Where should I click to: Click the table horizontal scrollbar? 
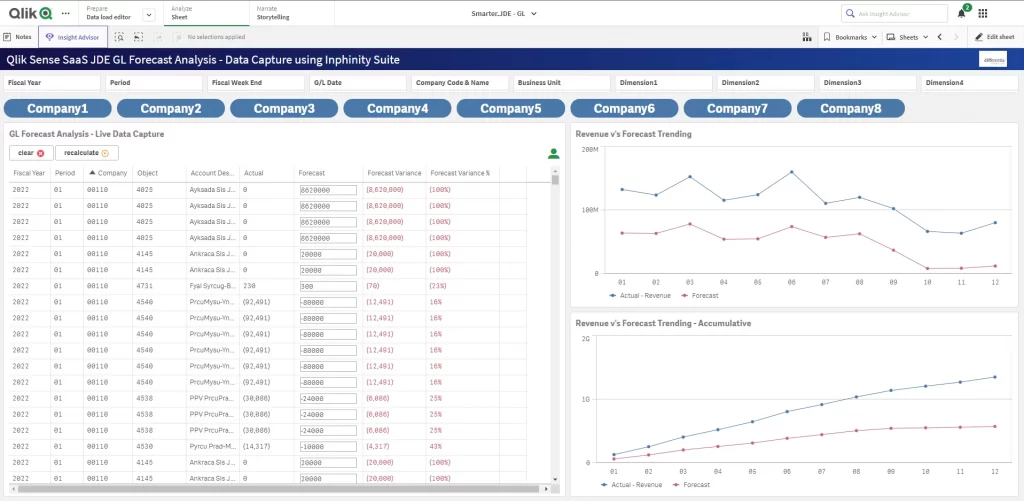pyautogui.click(x=280, y=489)
